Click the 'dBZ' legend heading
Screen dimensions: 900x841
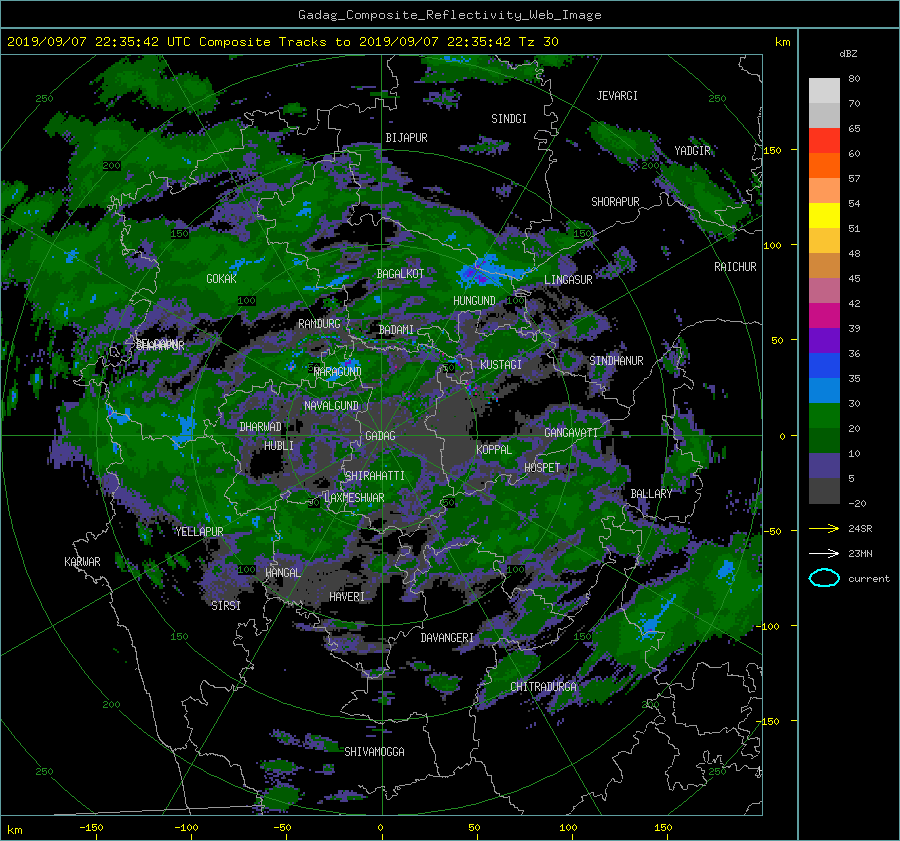pyautogui.click(x=848, y=54)
